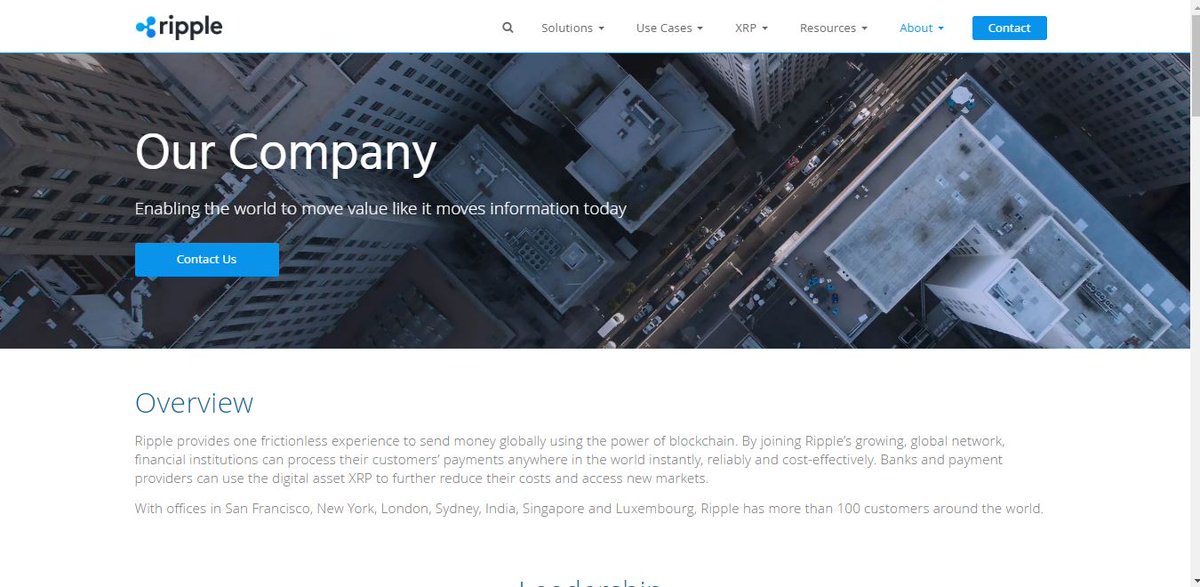Click the Overview section heading
The height and width of the screenshot is (587, 1200).
pos(194,403)
